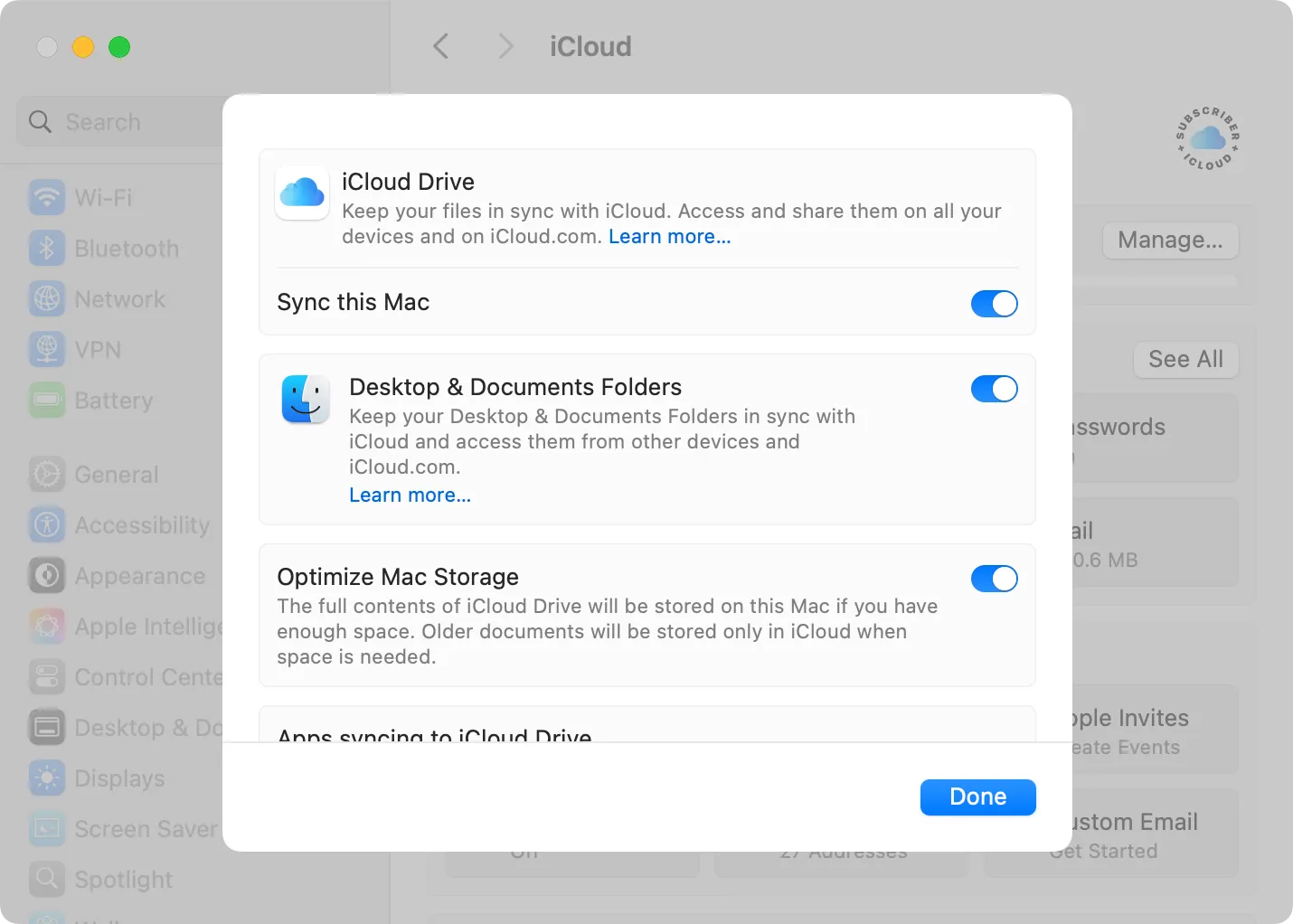Click the Bluetooth sidebar icon
Image resolution: width=1293 pixels, height=924 pixels.
46,248
